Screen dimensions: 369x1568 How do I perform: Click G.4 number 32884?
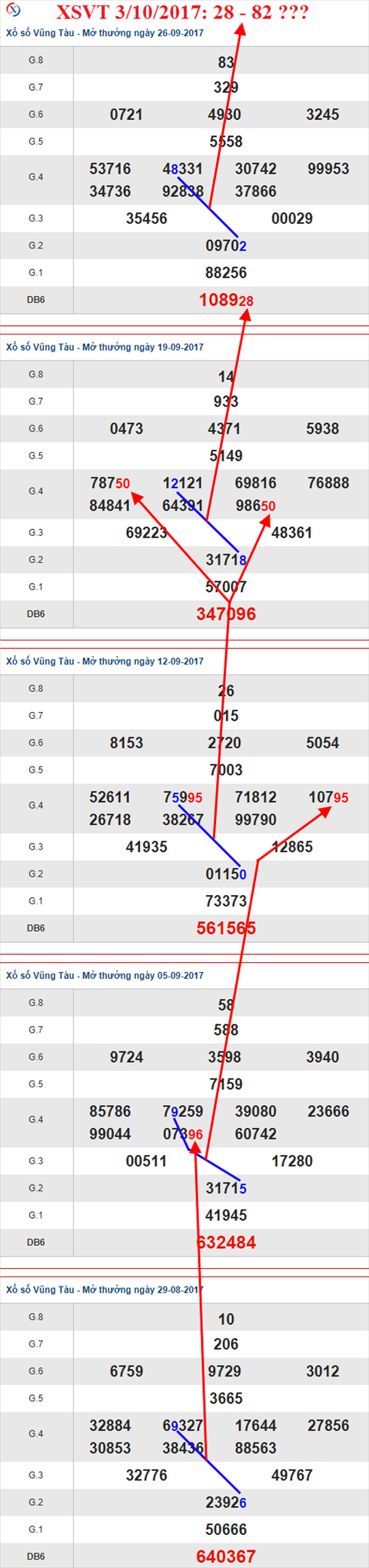(x=110, y=1426)
